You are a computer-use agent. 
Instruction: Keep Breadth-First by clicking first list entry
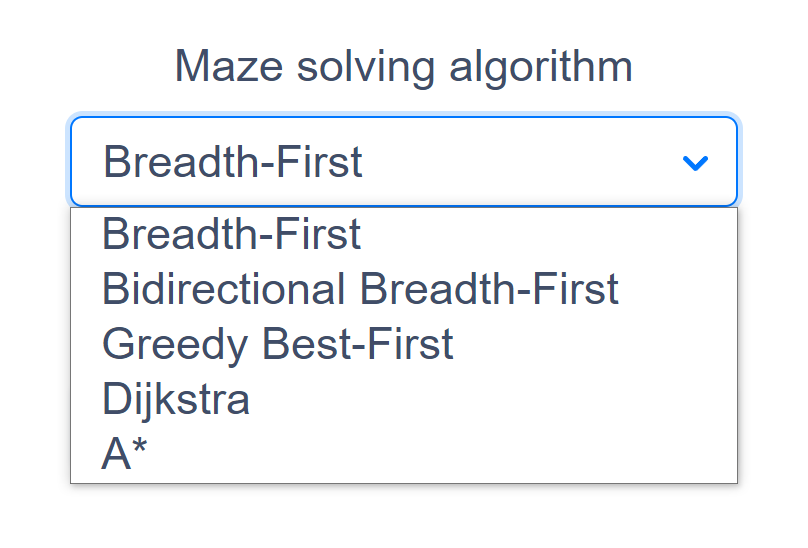point(232,235)
